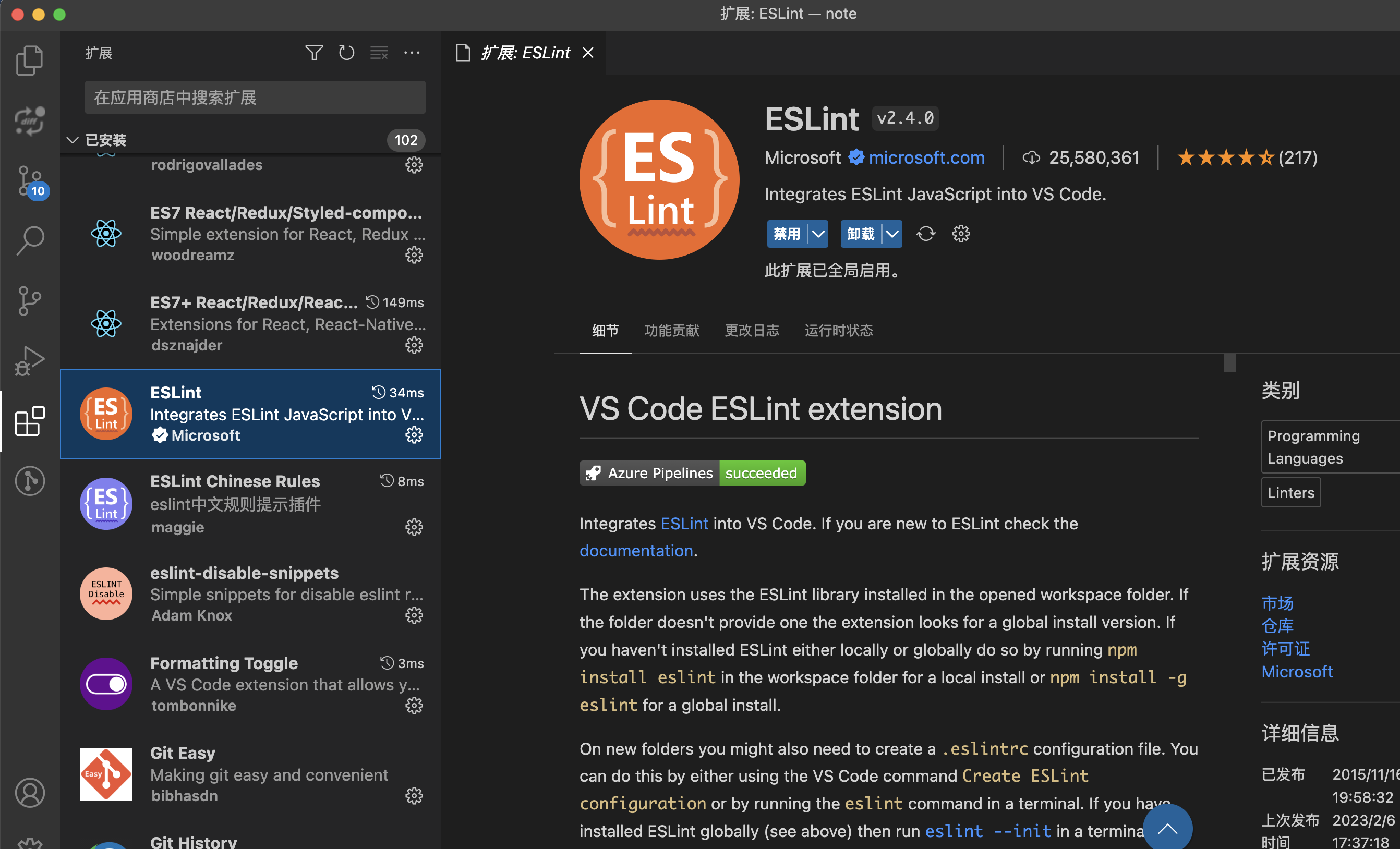Image resolution: width=1400 pixels, height=849 pixels.
Task: Open the 市场 marketplace link
Action: 1277,603
